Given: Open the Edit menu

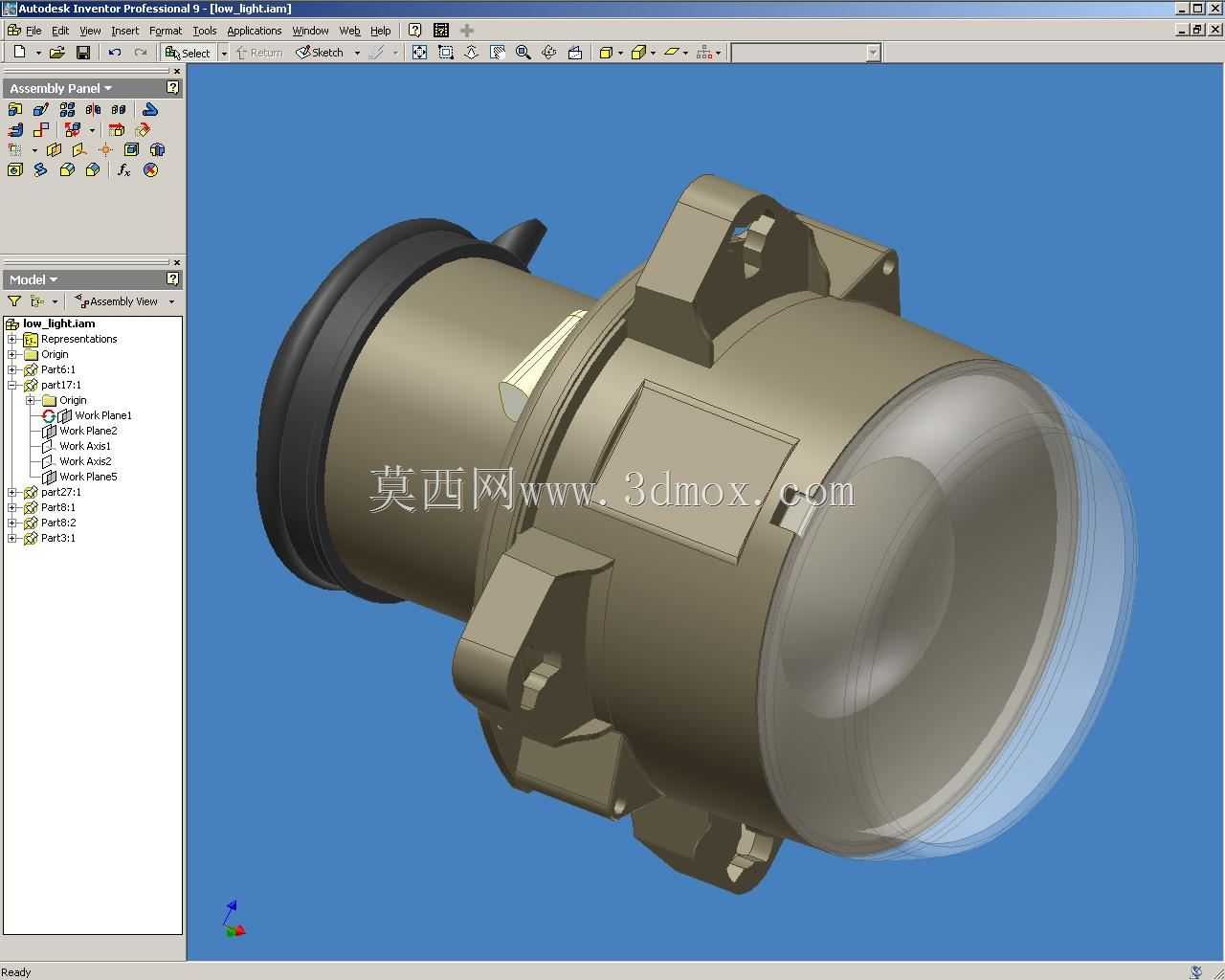Looking at the screenshot, I should pos(60,31).
